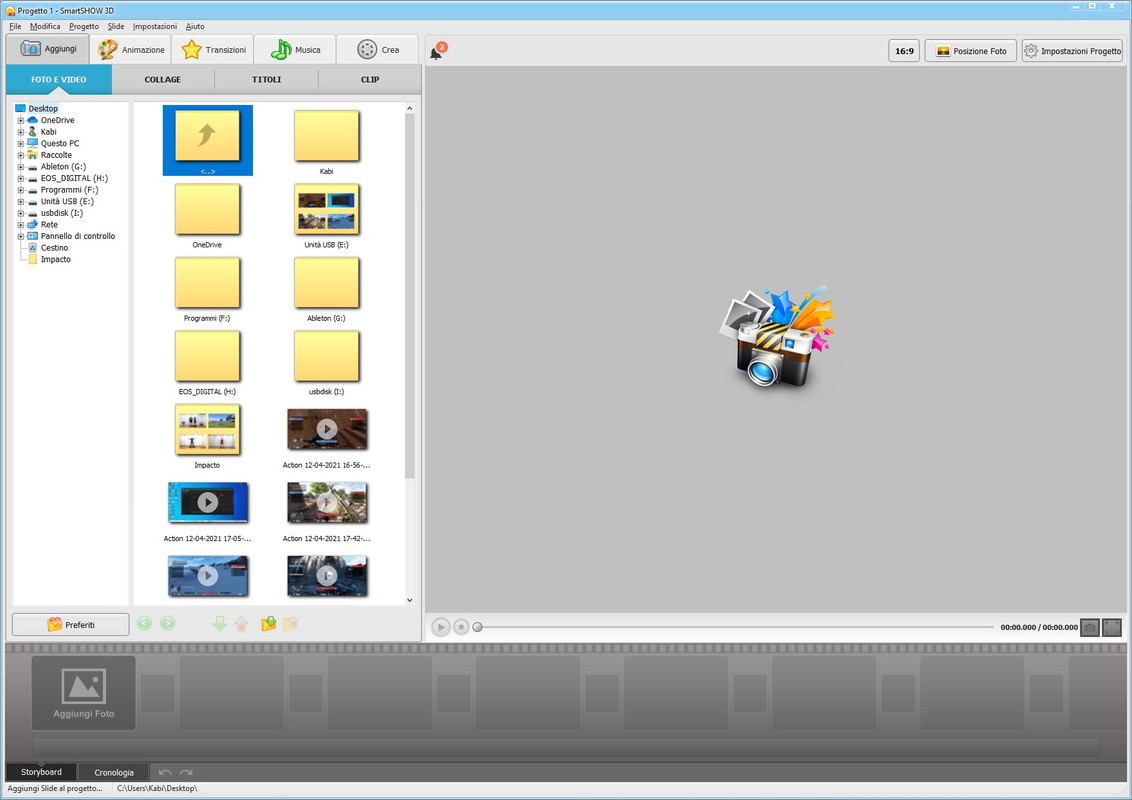Click the preview seek slider handle

click(477, 627)
